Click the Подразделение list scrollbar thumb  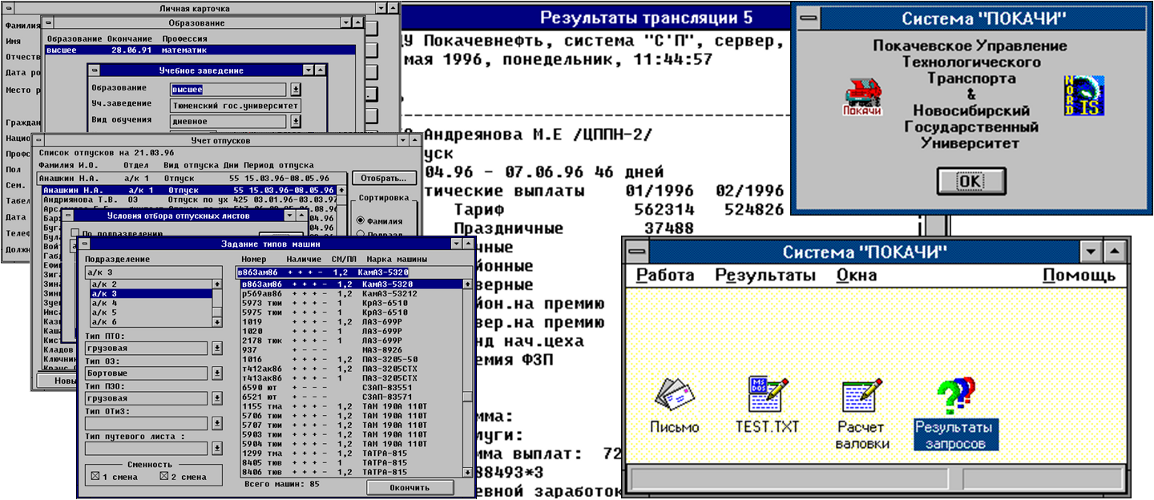(217, 313)
